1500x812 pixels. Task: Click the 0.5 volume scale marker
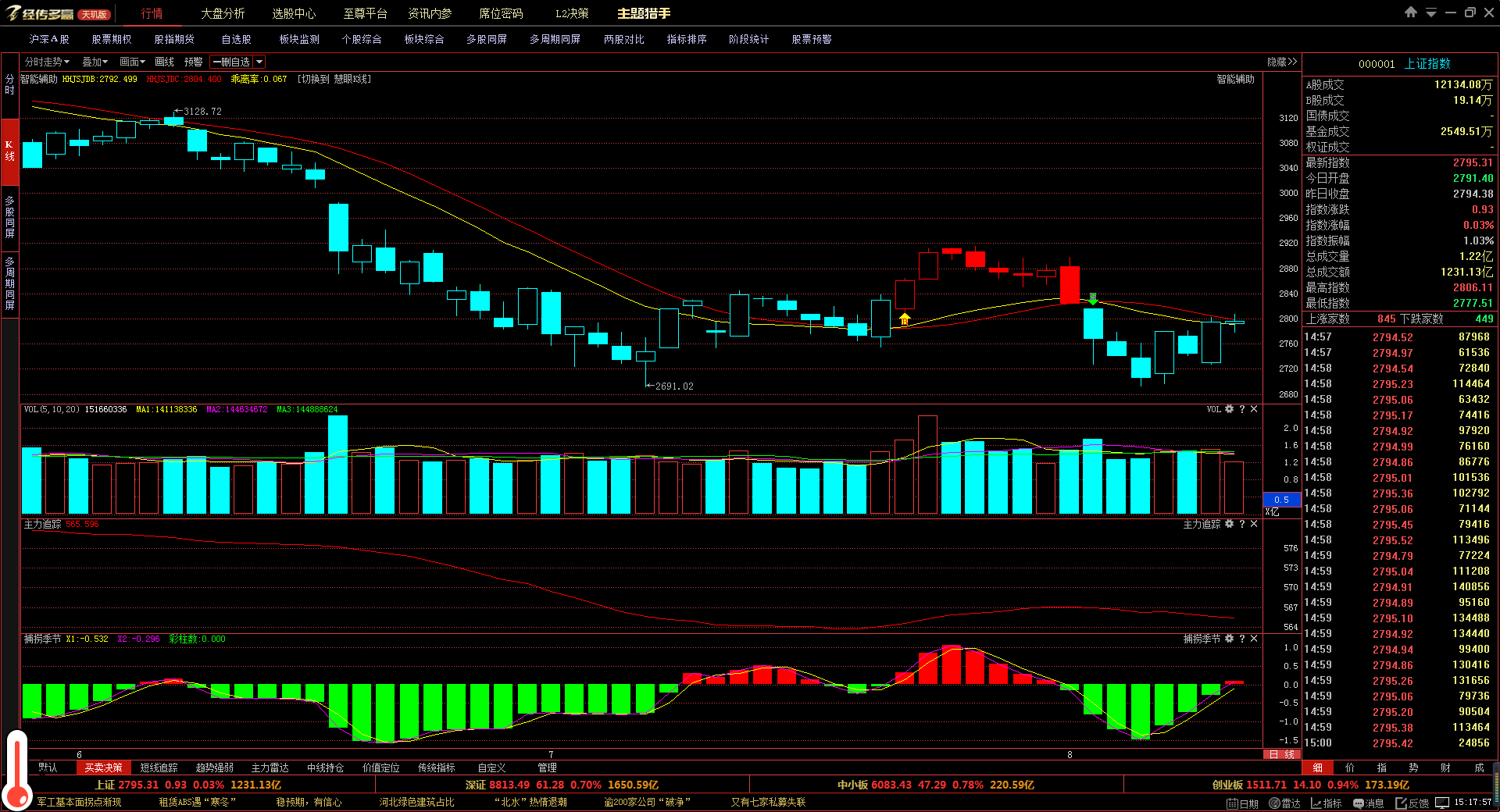tap(1282, 500)
